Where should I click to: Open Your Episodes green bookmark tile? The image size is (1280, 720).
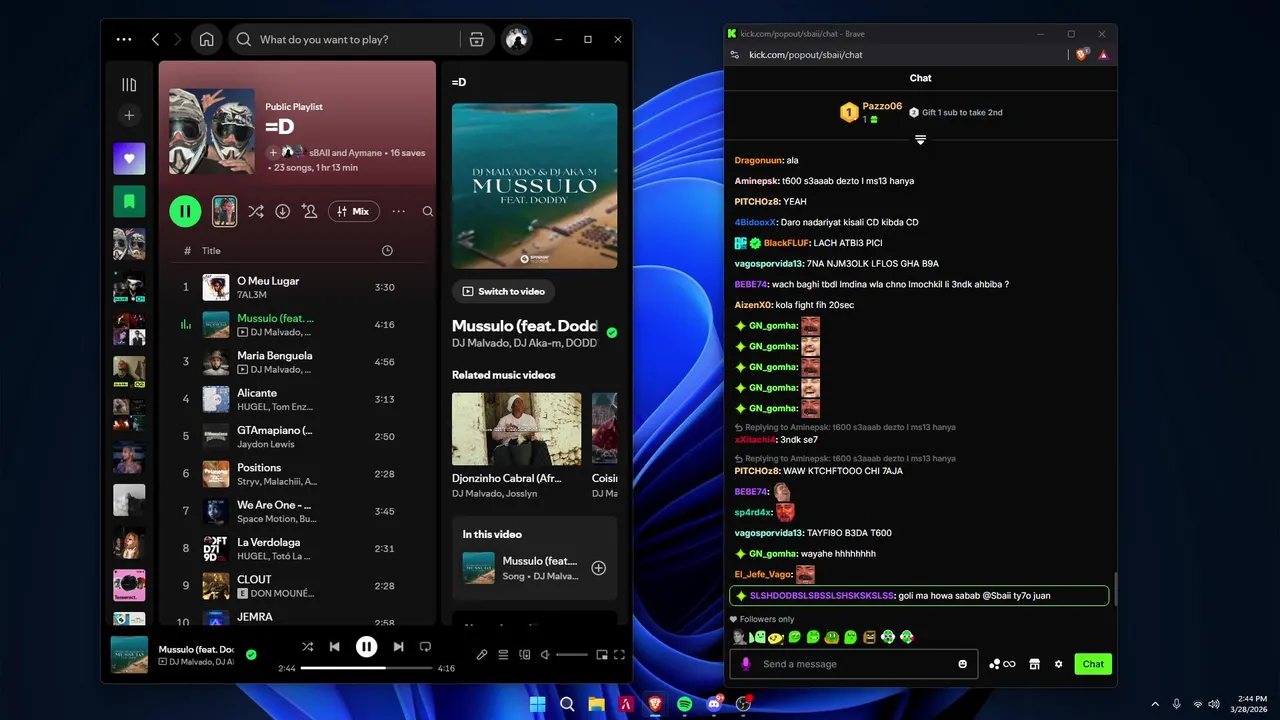pos(129,201)
